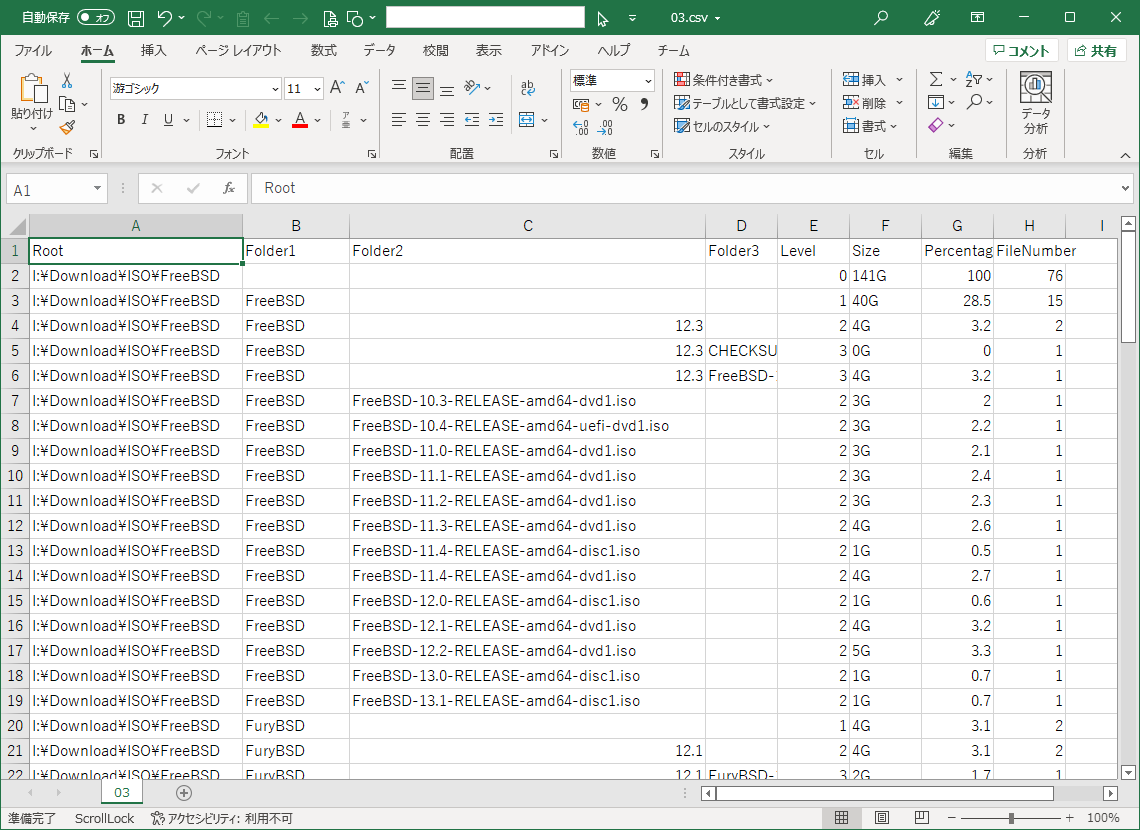Switch to the 挿入 ribbon tab
The width and height of the screenshot is (1140, 830).
pyautogui.click(x=153, y=50)
